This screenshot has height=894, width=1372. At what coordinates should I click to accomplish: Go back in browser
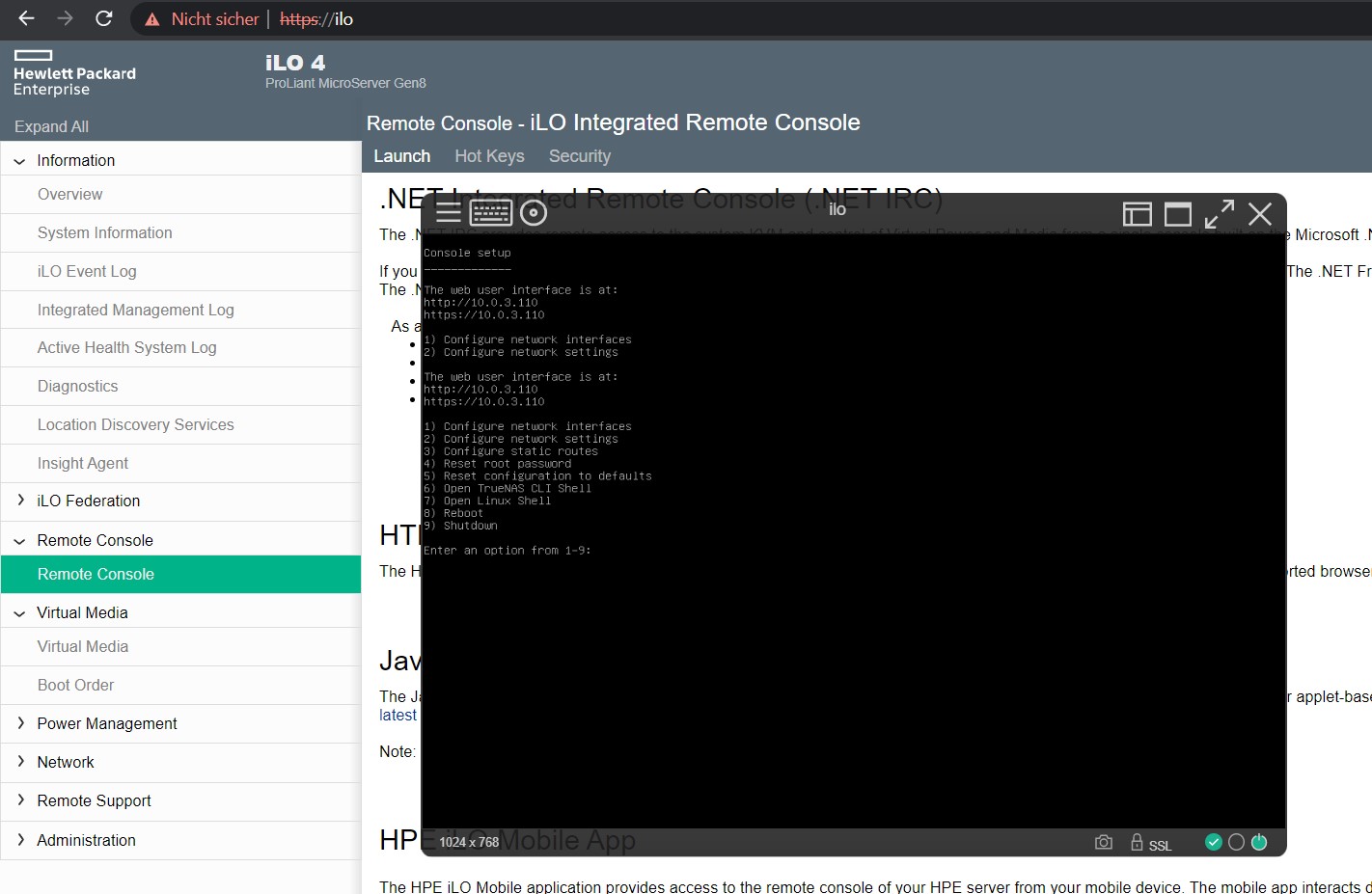pyautogui.click(x=26, y=18)
